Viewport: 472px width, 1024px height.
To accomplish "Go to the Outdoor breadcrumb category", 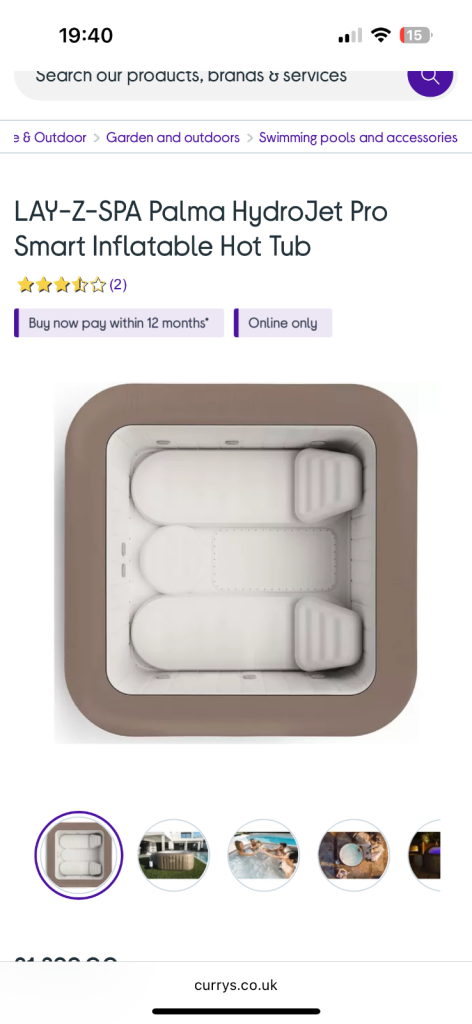I will (x=51, y=138).
